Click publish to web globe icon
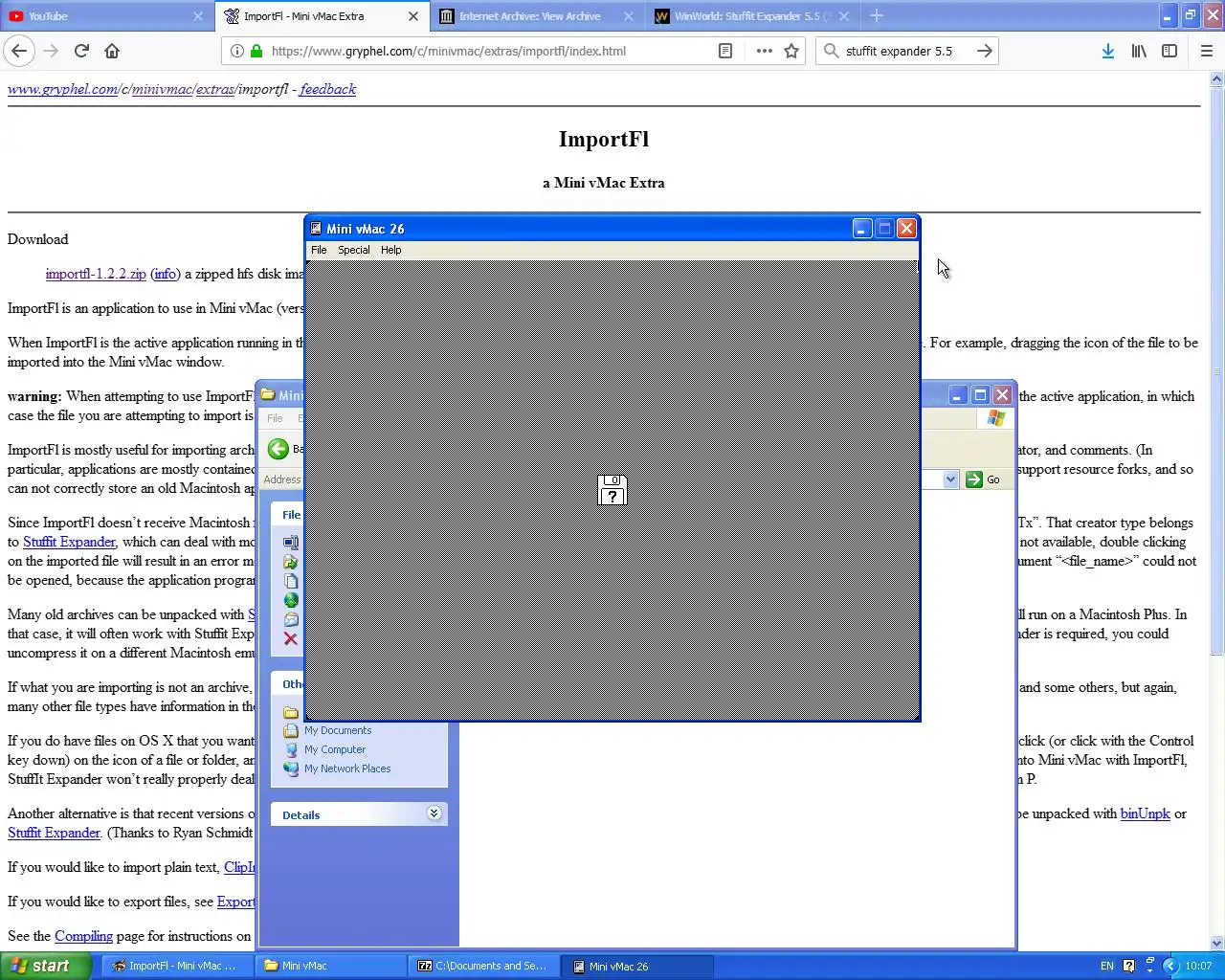This screenshot has height=980, width=1225. [291, 600]
